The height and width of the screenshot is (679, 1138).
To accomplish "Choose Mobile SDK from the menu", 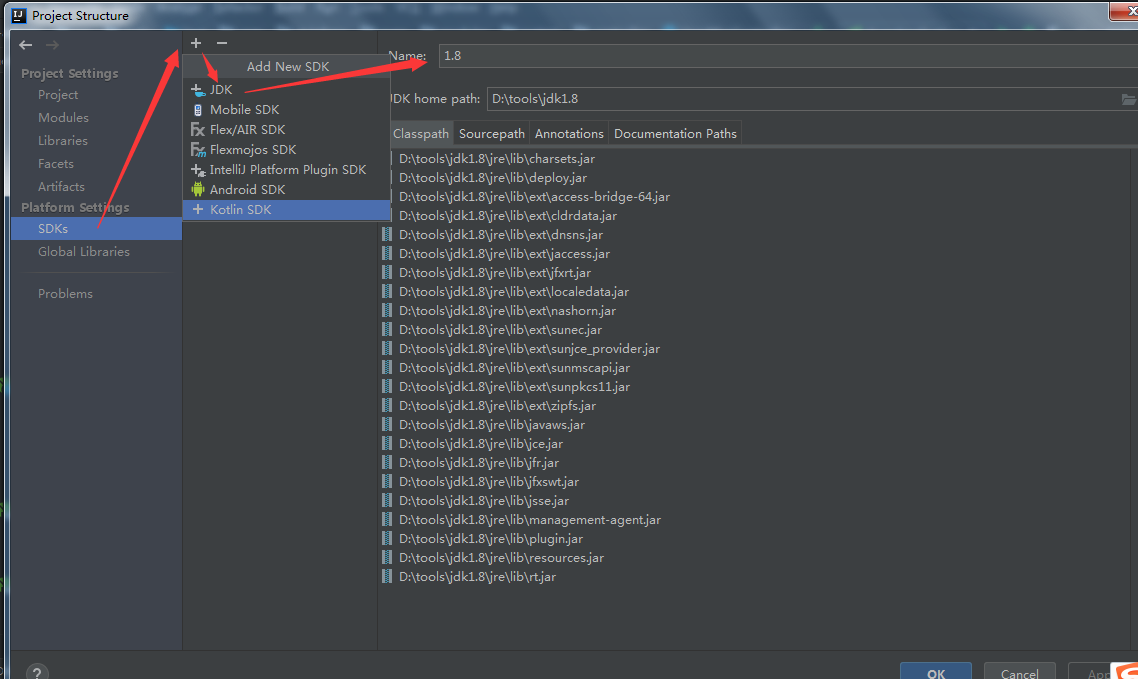I will (x=286, y=110).
